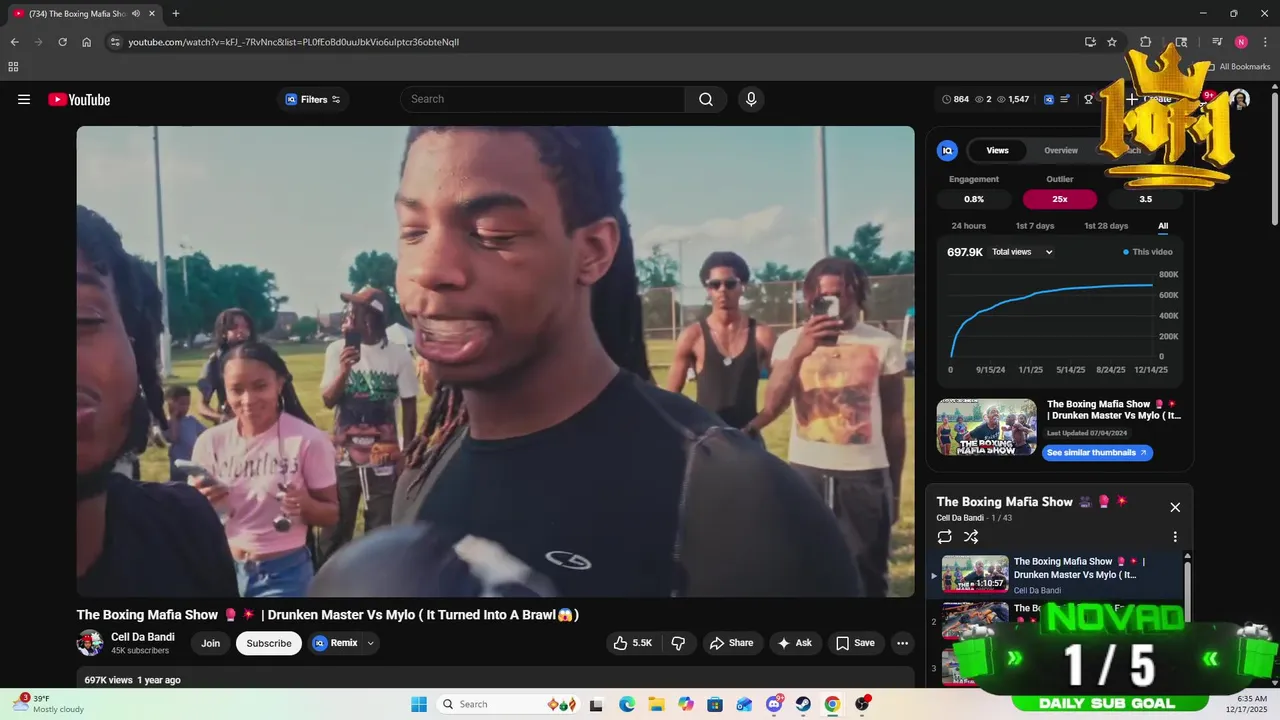Go to the YouTube home logo
1280x720 pixels.
pos(79,99)
